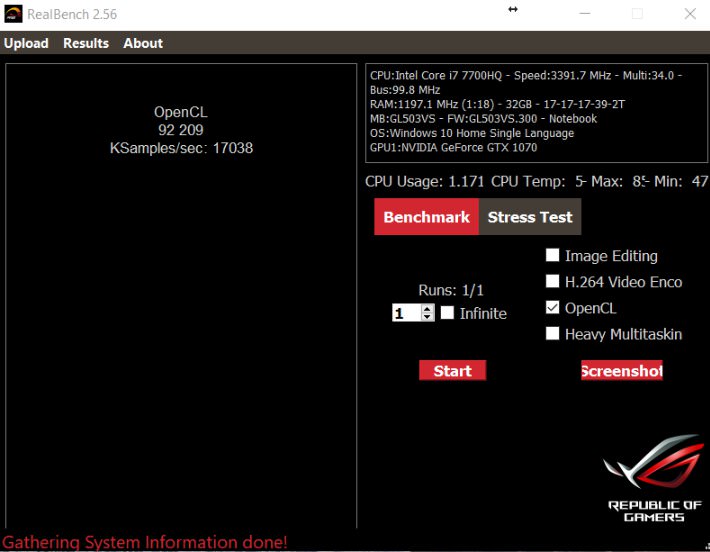Click the KSamples/sec: 17038 value
This screenshot has width=710, height=552.
[x=181, y=148]
